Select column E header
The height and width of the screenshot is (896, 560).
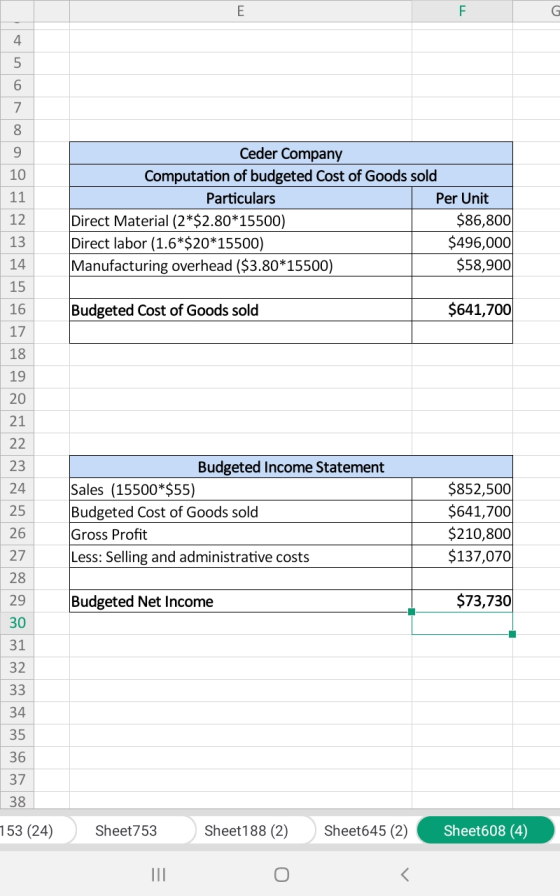241,11
